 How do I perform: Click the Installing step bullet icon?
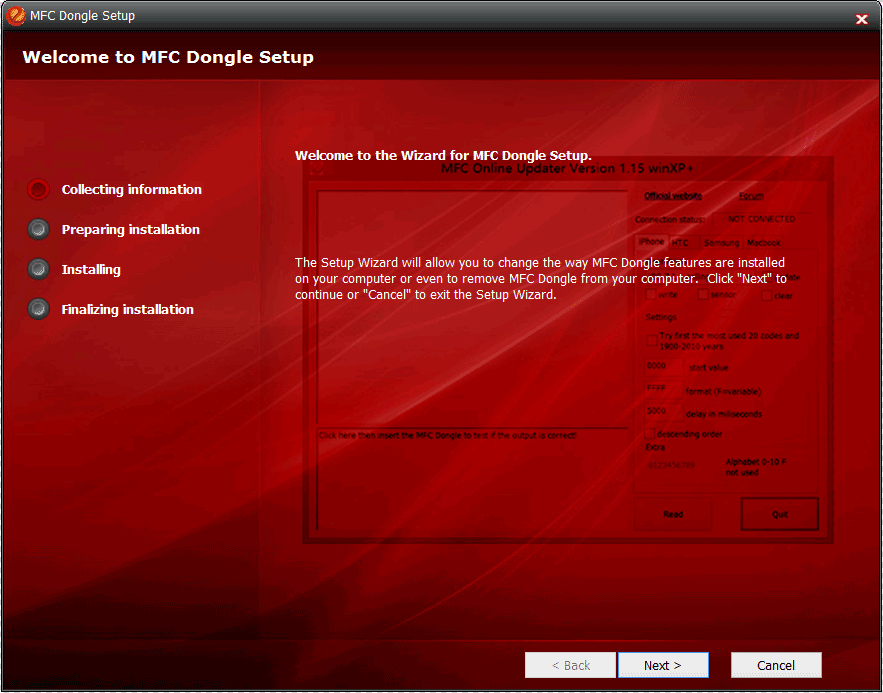38,269
